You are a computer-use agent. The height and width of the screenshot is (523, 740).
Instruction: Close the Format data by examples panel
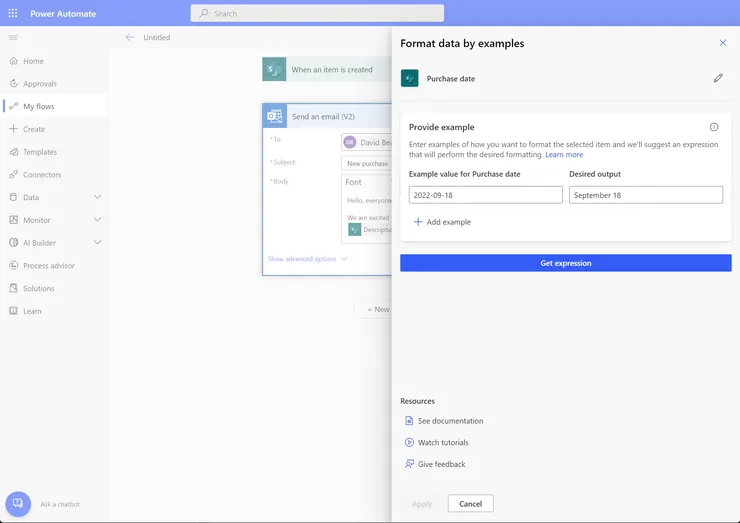point(723,43)
